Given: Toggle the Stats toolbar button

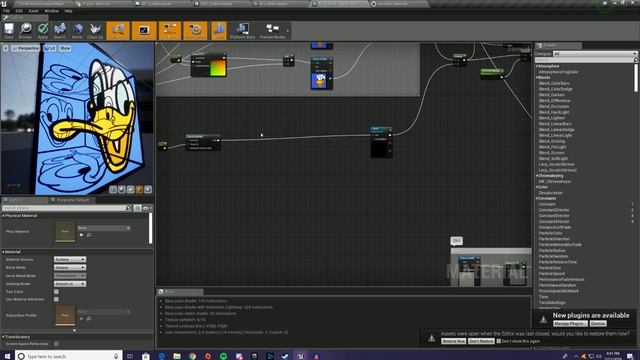Looking at the screenshot, I should pyautogui.click(x=219, y=31).
